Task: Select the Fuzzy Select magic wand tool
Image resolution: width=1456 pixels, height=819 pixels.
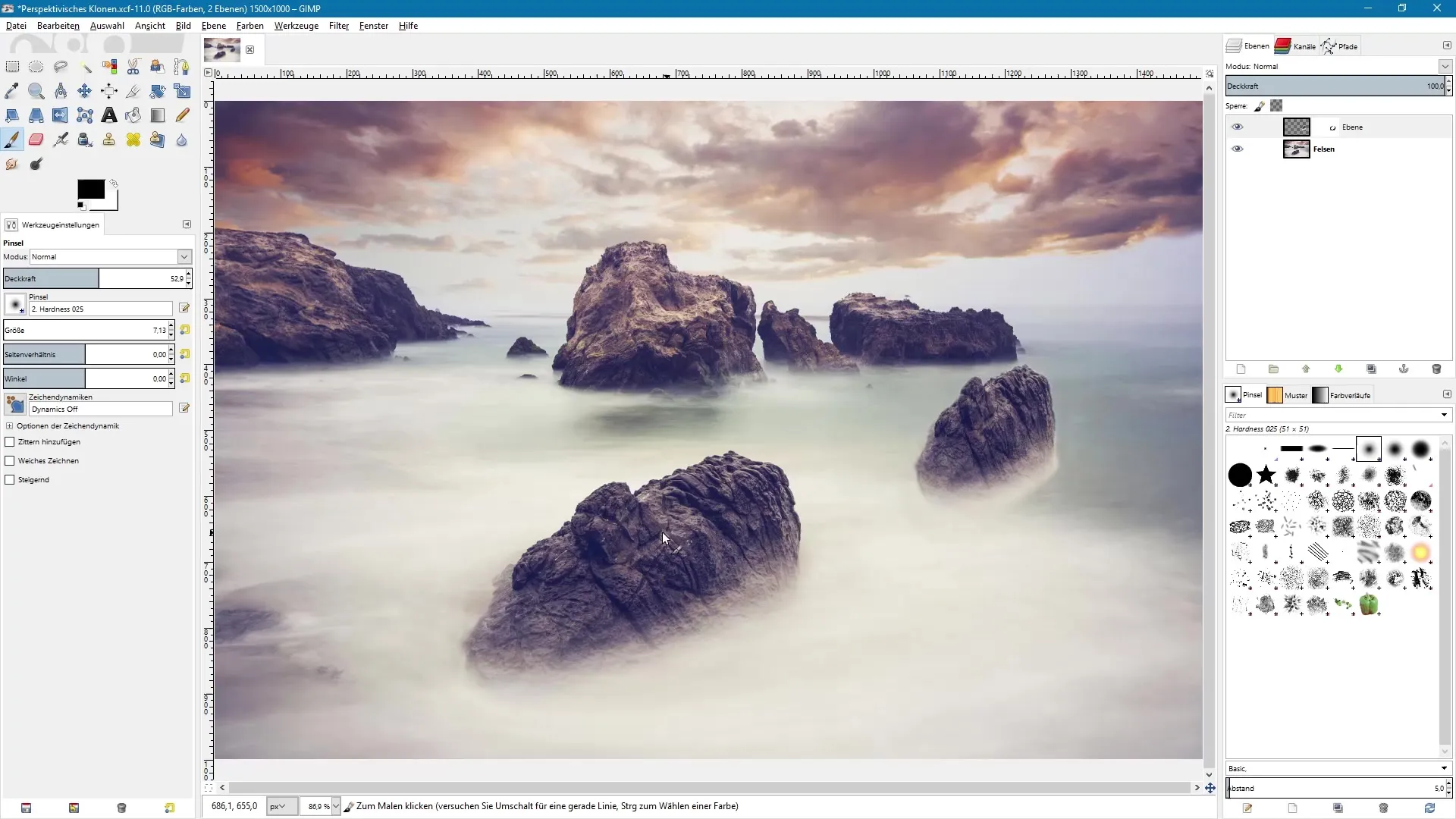Action: click(85, 67)
